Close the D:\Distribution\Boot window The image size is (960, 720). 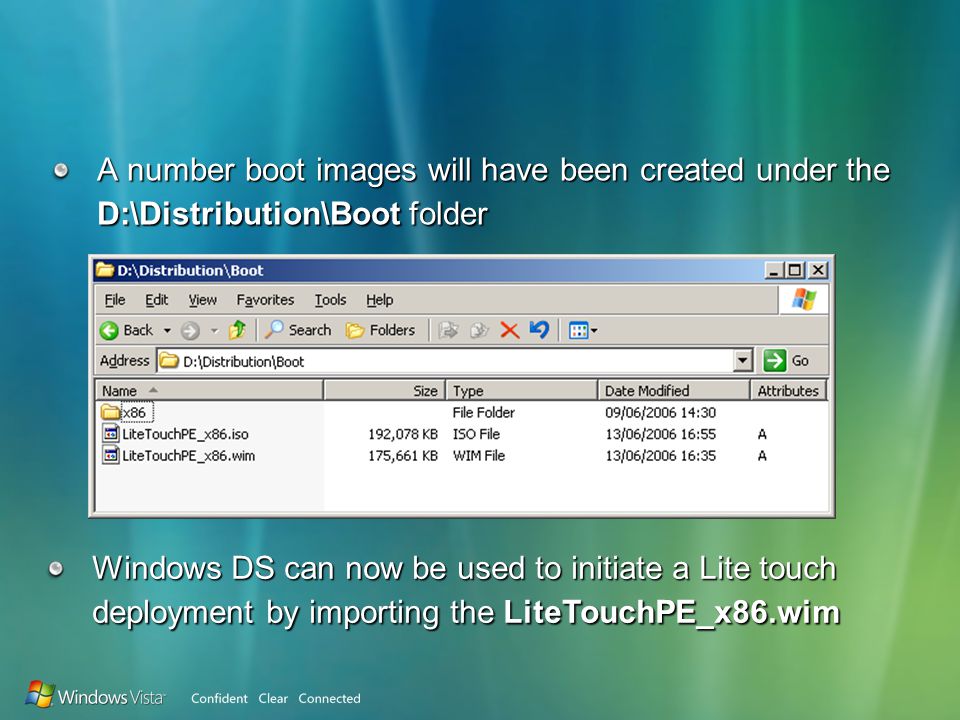(818, 270)
